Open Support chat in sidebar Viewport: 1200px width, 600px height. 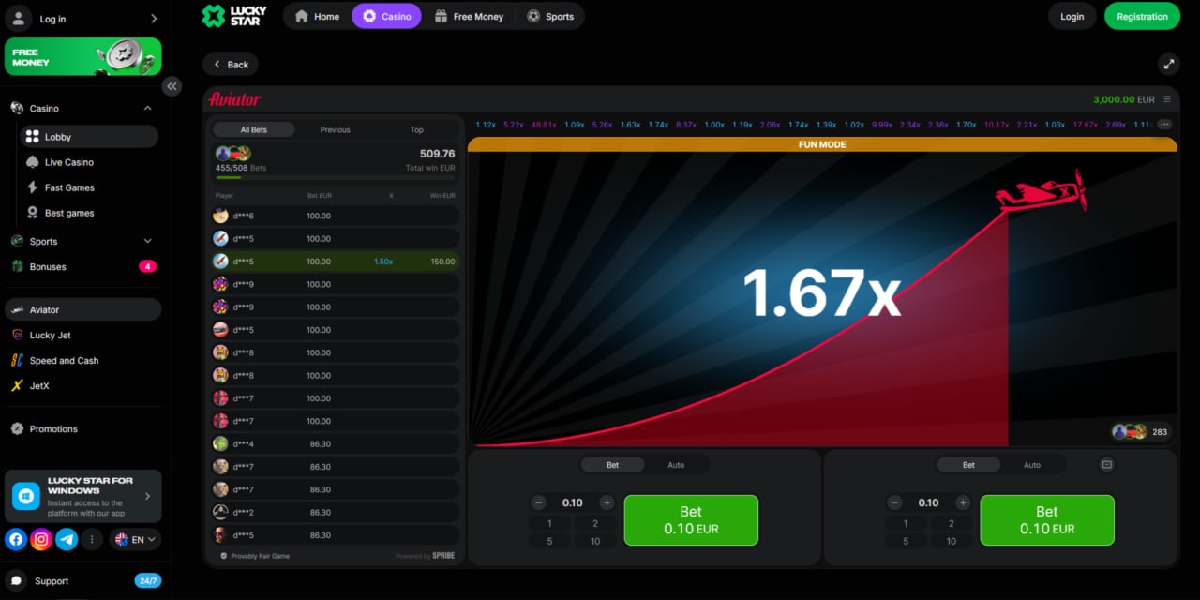(x=82, y=581)
